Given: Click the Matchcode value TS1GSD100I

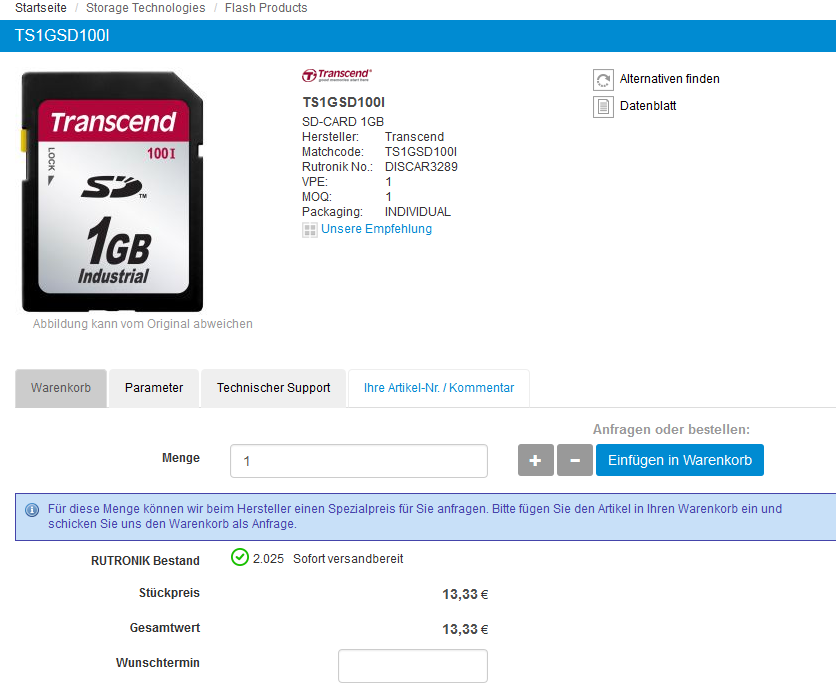Looking at the screenshot, I should tap(421, 152).
